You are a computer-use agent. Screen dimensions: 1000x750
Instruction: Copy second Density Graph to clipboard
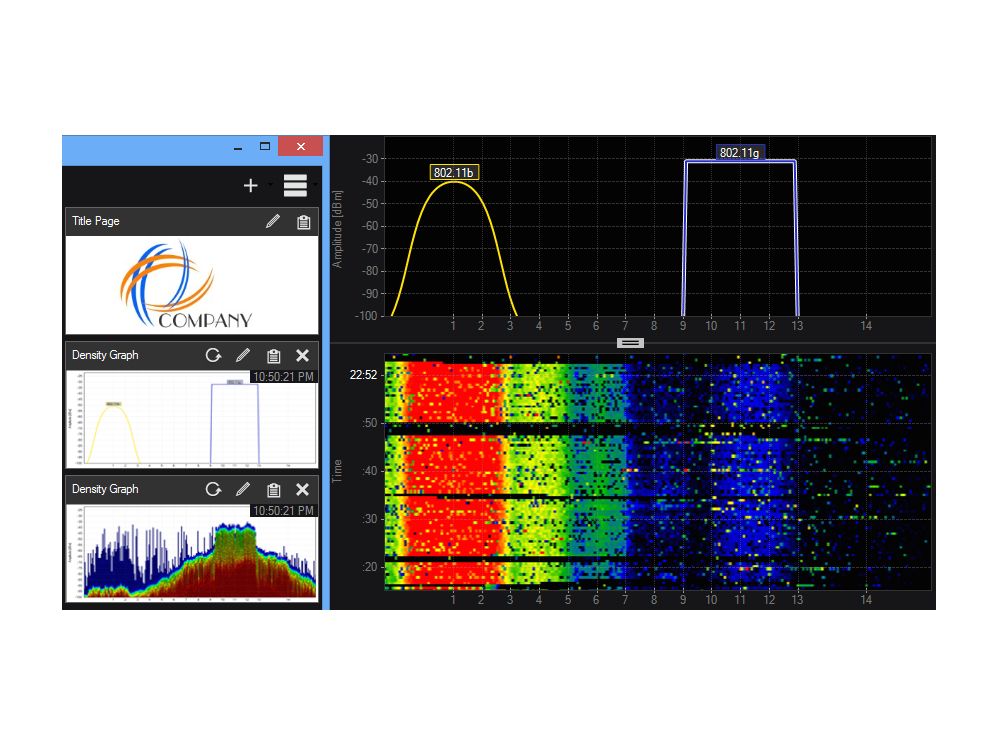(274, 490)
